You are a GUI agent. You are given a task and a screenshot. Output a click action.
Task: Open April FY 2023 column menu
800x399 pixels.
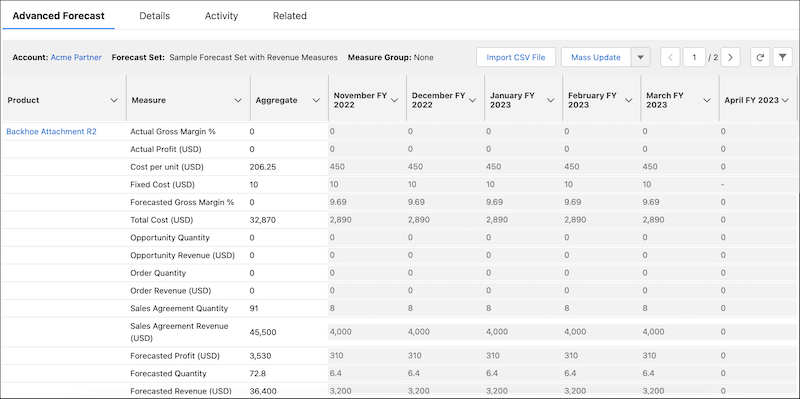pyautogui.click(x=785, y=101)
